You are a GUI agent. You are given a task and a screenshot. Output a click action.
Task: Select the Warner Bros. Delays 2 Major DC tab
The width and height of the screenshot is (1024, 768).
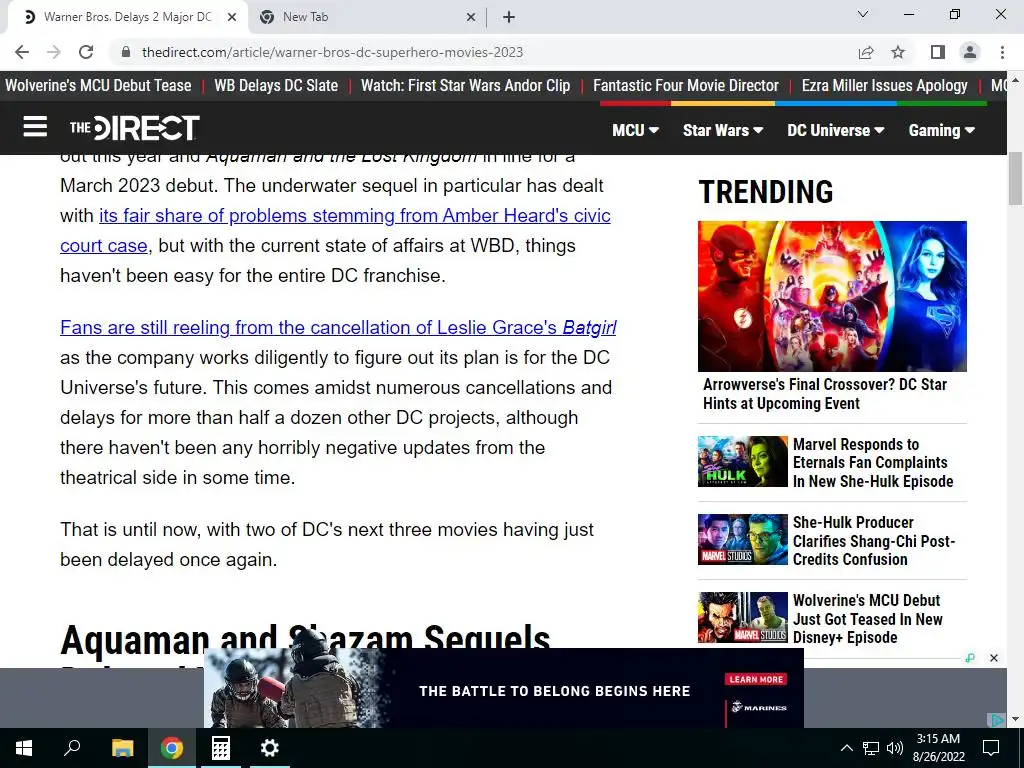tap(127, 18)
